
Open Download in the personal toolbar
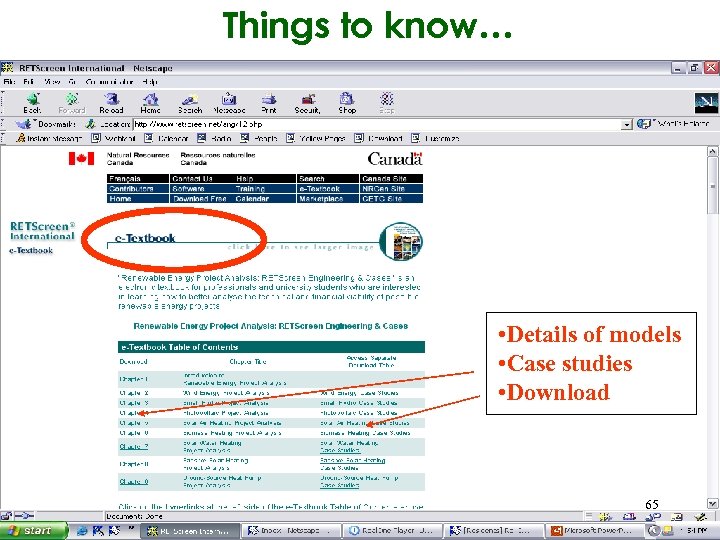pos(378,138)
